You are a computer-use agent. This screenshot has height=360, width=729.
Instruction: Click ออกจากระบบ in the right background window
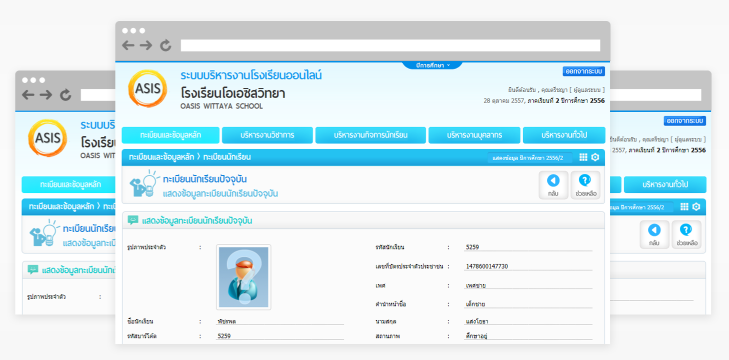tap(684, 121)
